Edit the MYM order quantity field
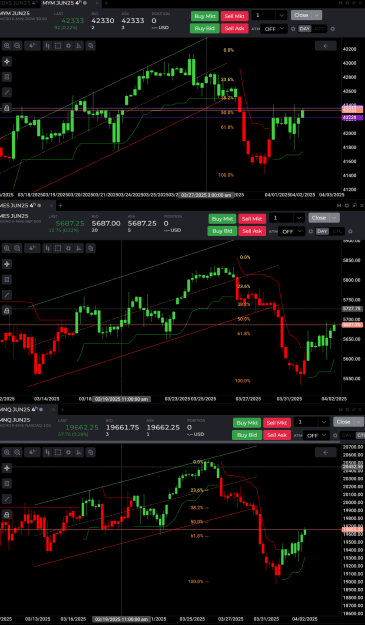 263,16
